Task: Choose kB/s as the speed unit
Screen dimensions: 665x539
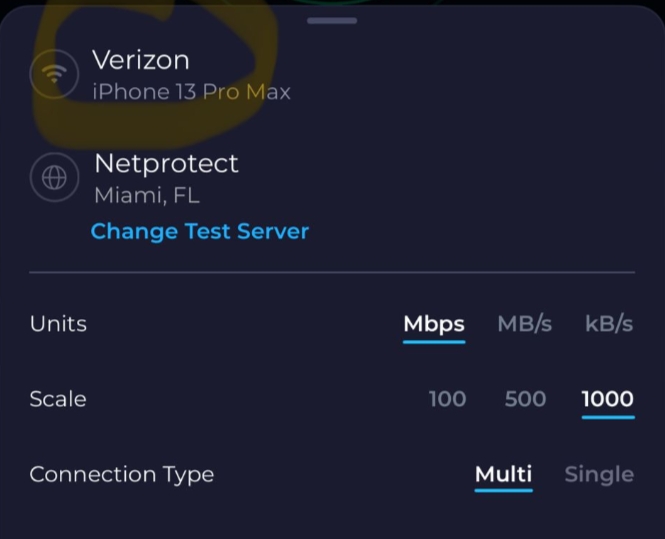Action: click(x=609, y=324)
